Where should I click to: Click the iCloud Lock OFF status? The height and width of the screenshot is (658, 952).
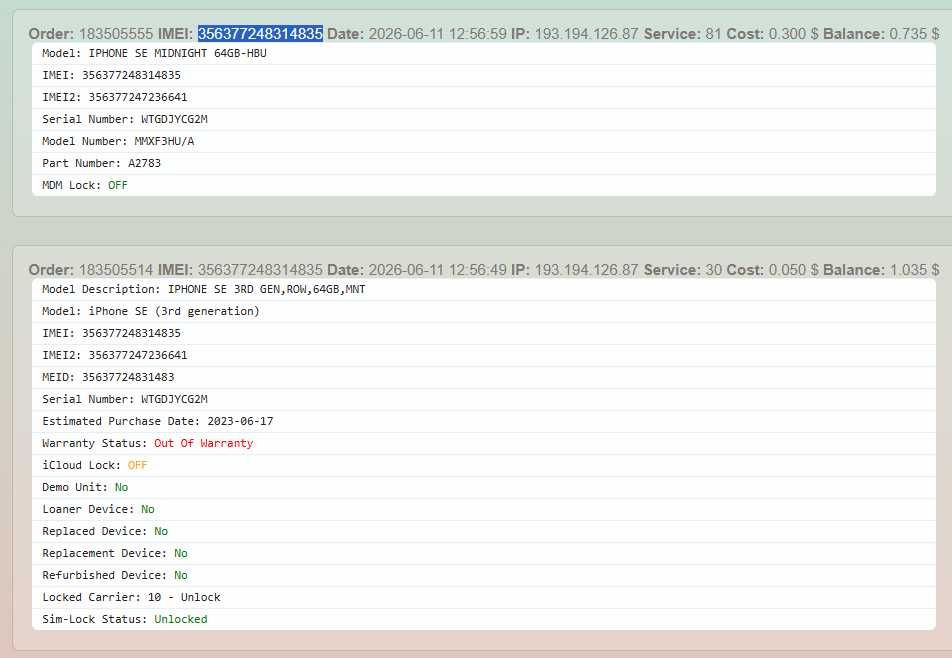[x=137, y=466]
